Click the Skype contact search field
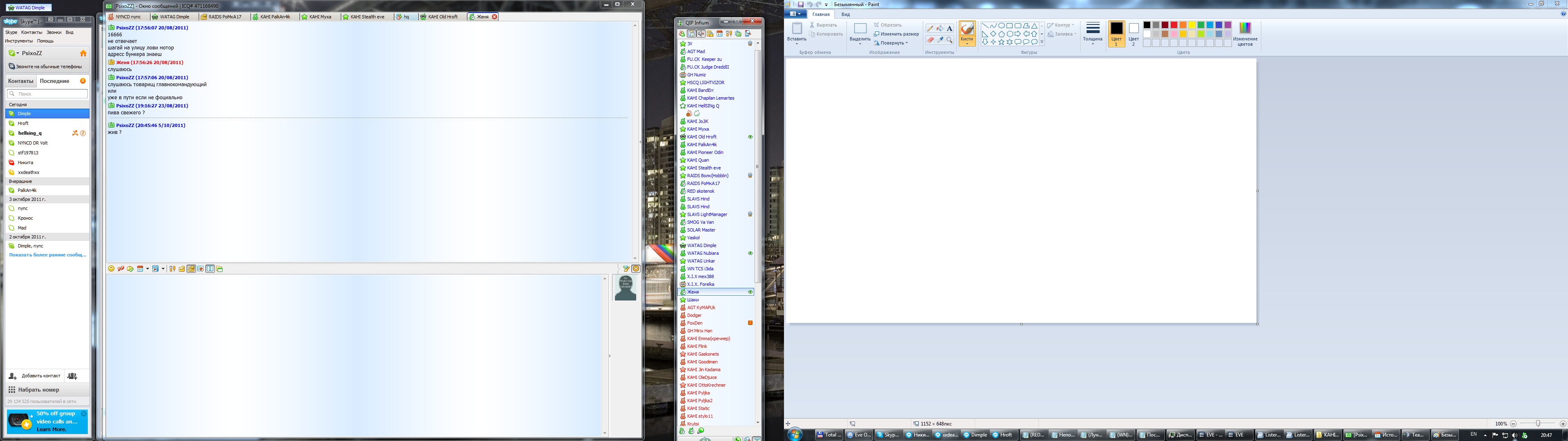 pyautogui.click(x=47, y=94)
